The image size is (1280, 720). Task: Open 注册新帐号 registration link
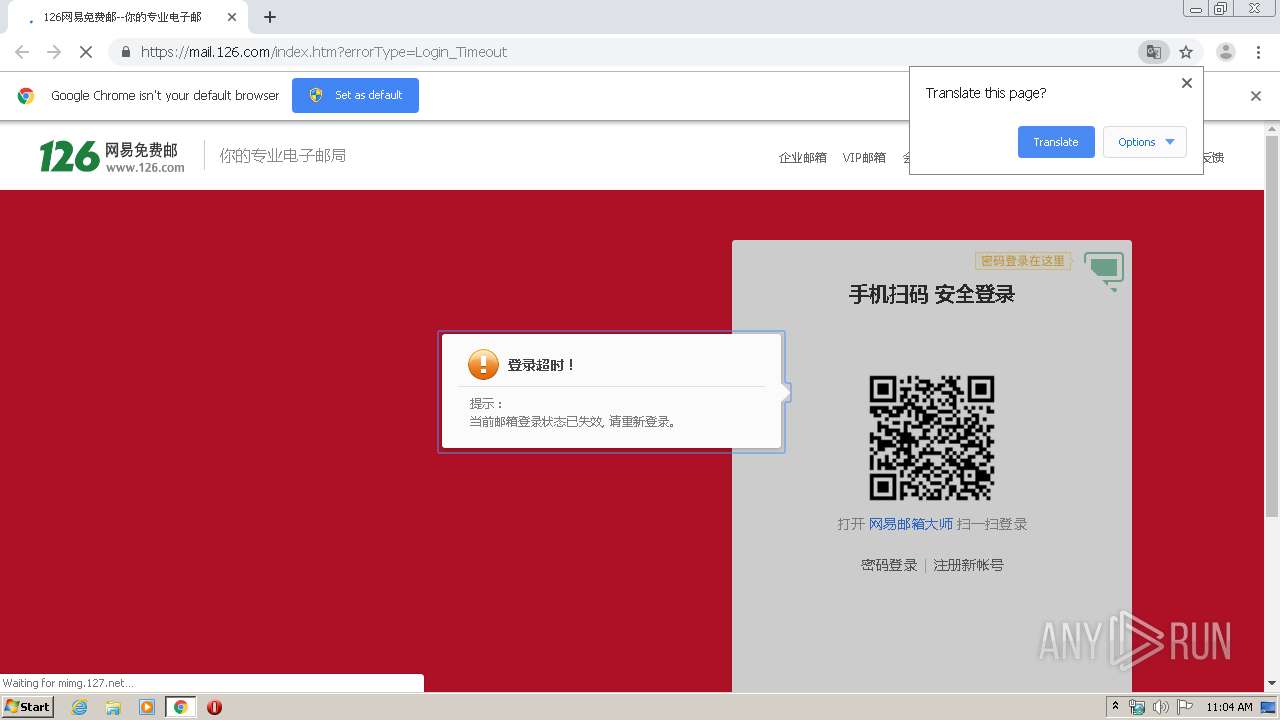pyautogui.click(x=968, y=565)
